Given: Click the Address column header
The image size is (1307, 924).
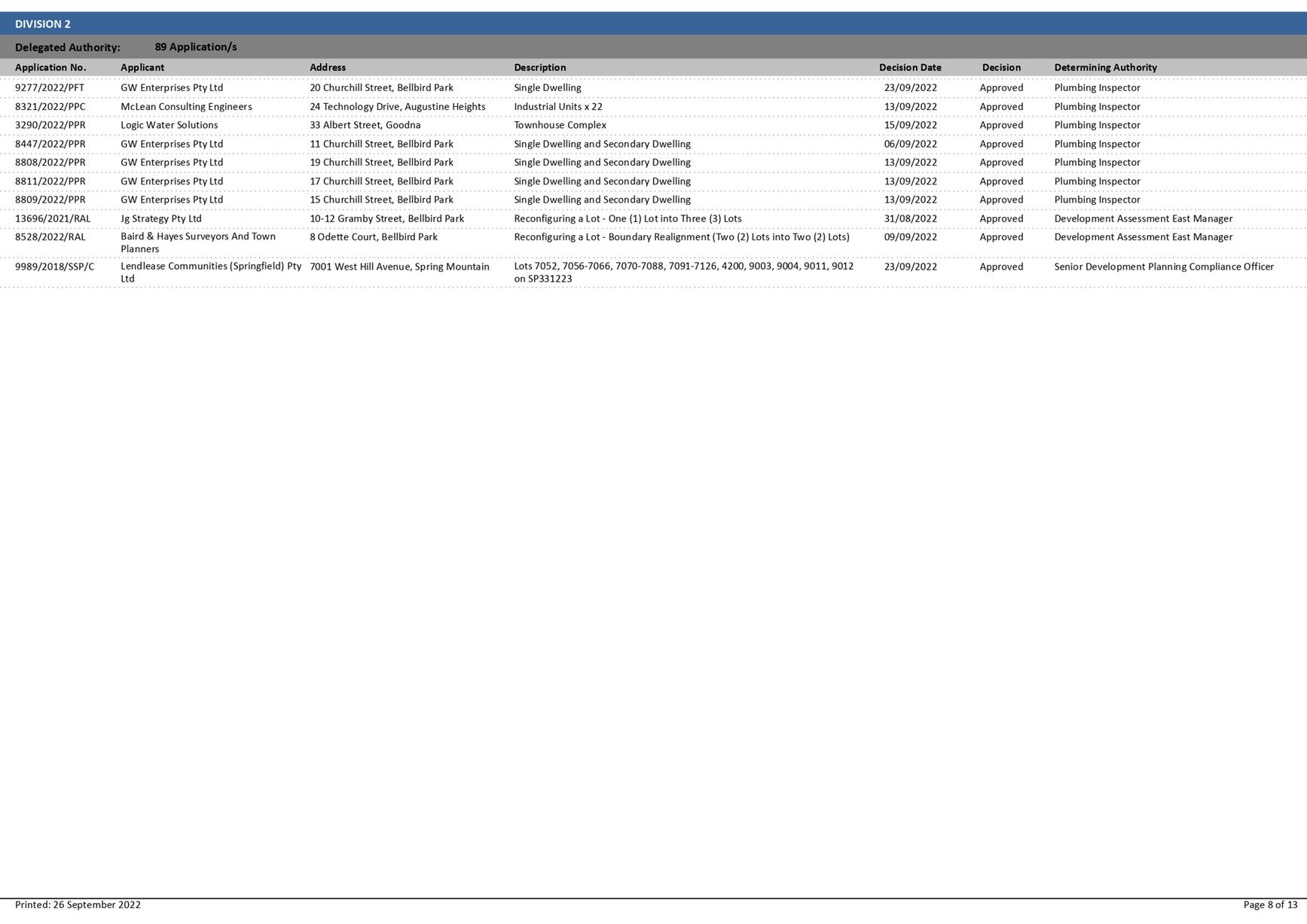Looking at the screenshot, I should 328,68.
